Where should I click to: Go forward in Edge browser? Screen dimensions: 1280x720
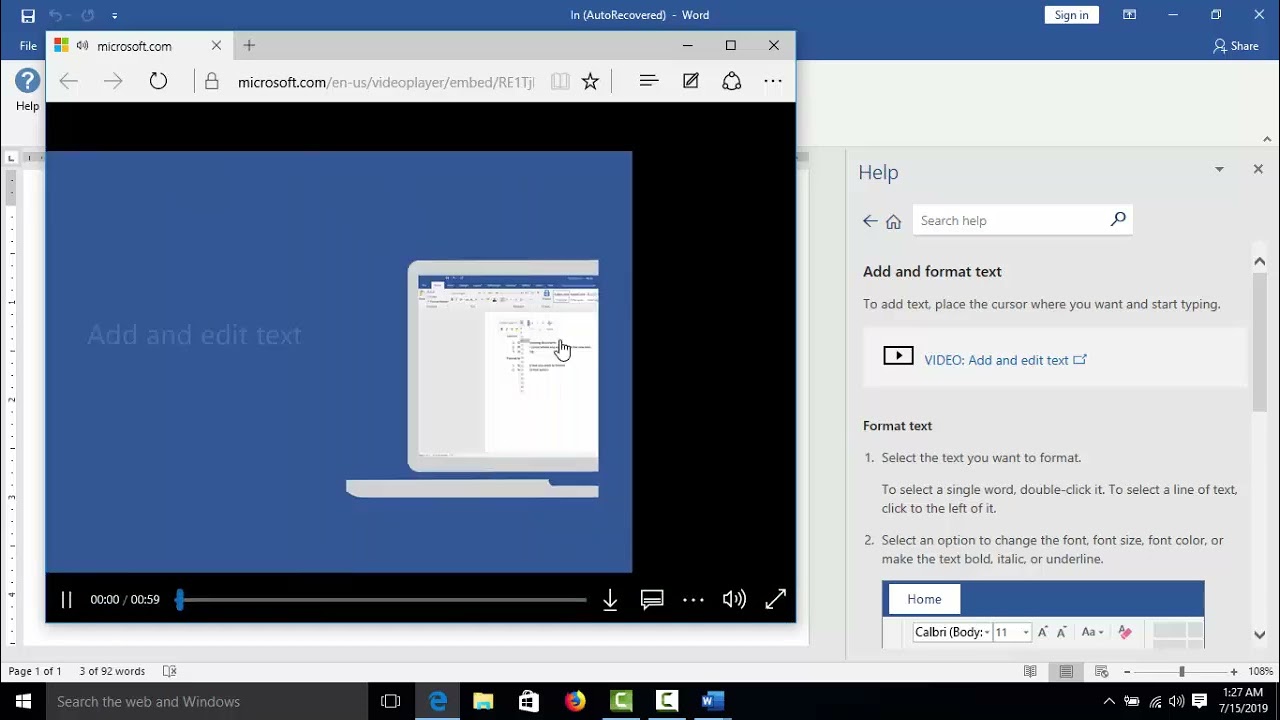tap(113, 82)
